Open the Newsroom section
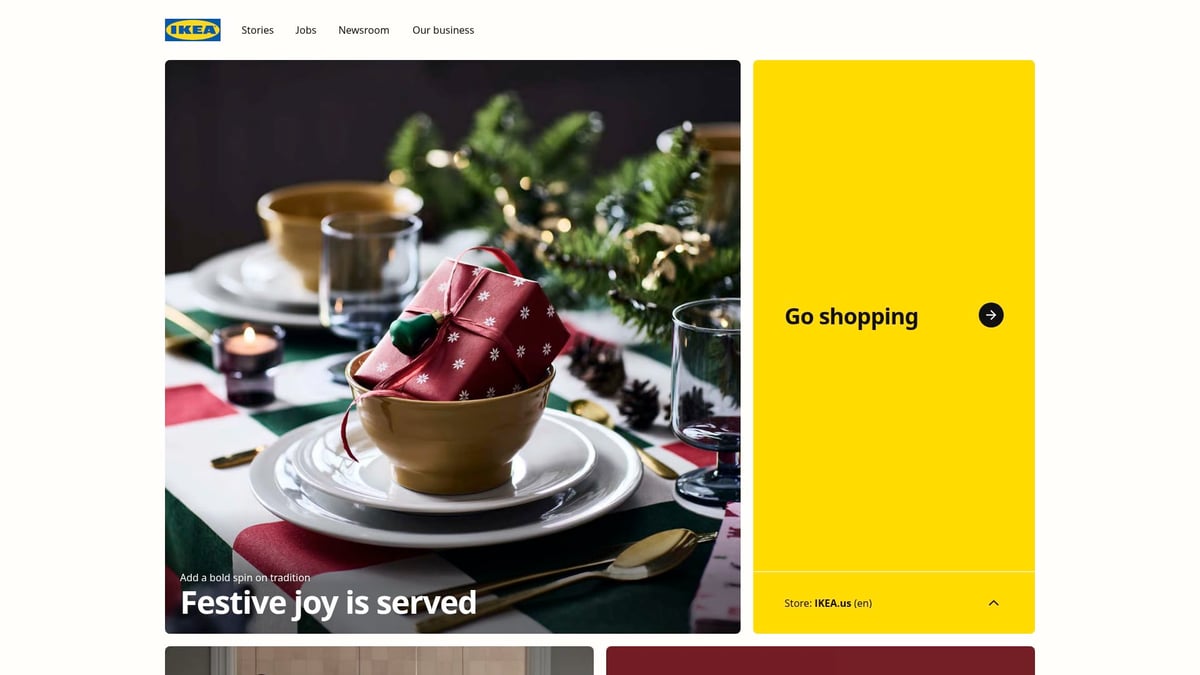 pos(364,30)
